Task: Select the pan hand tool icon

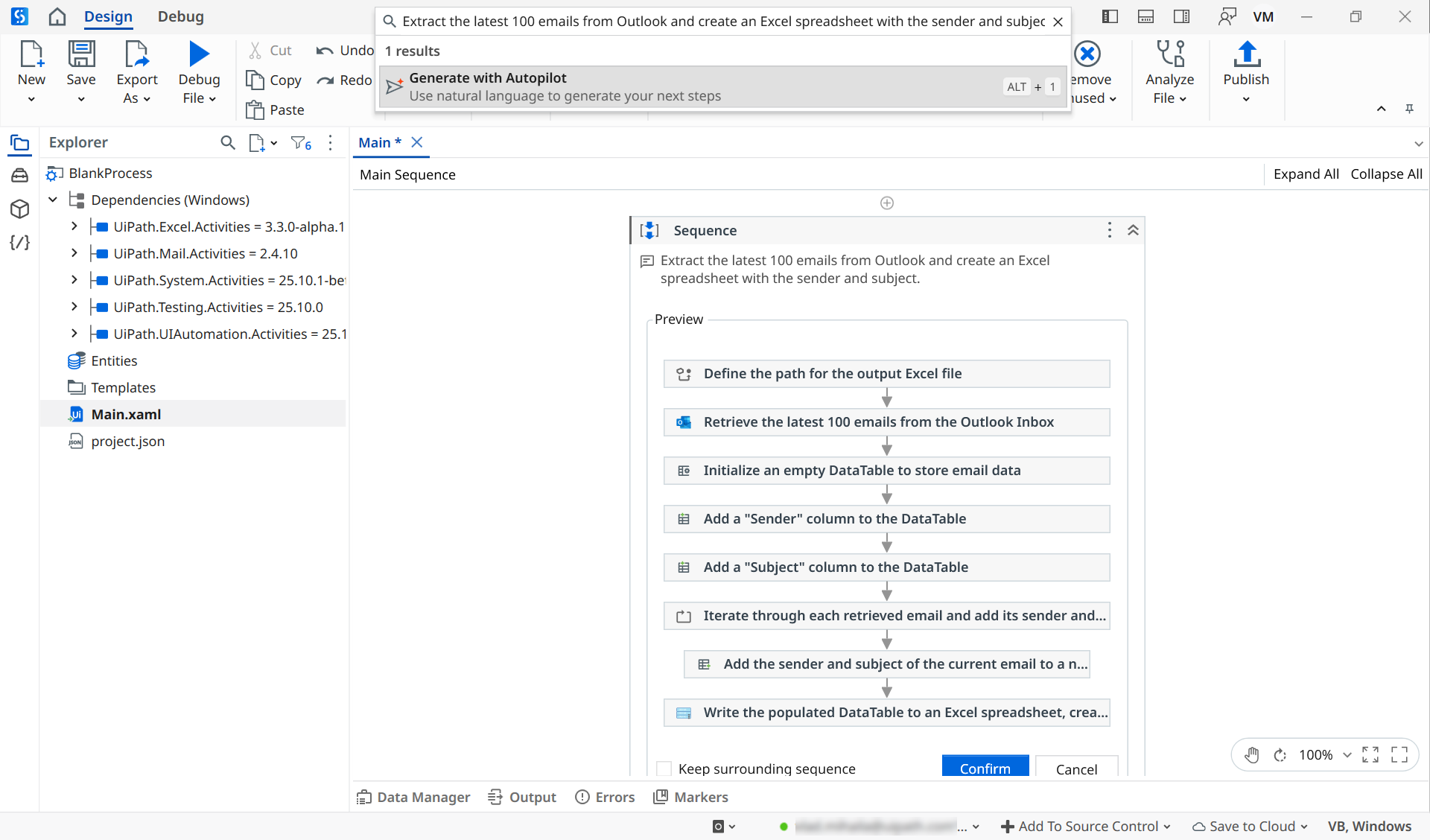Action: pos(1252,755)
